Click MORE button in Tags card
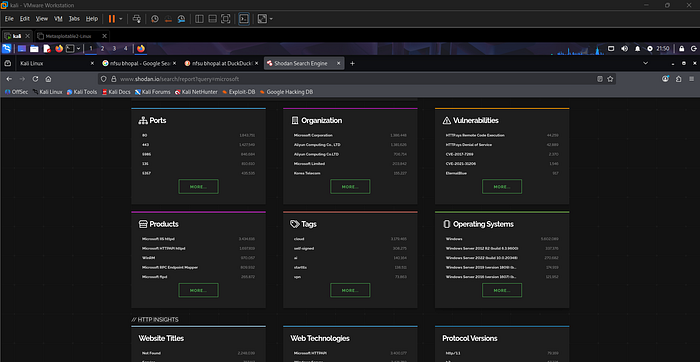 tap(350, 290)
